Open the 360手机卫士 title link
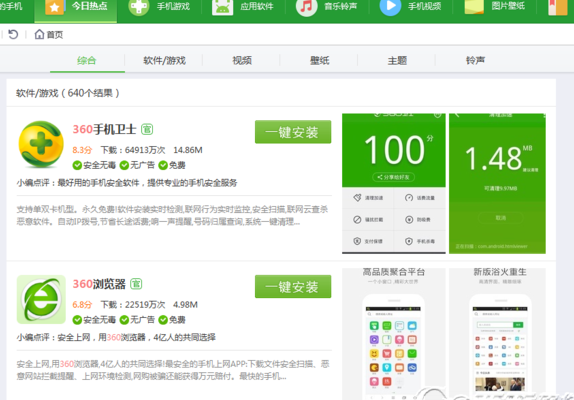The height and width of the screenshot is (400, 574). tap(104, 129)
